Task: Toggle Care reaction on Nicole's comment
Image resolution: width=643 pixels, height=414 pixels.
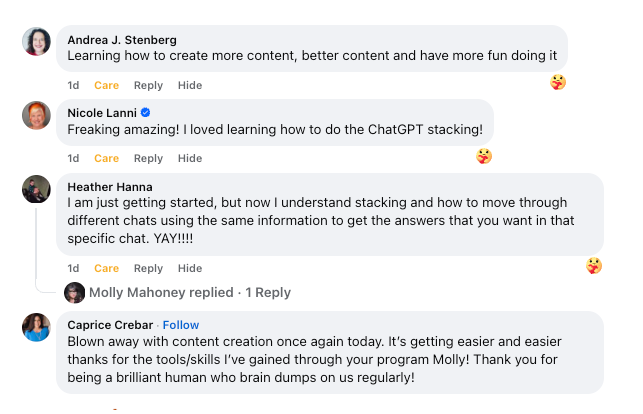Action: (107, 158)
